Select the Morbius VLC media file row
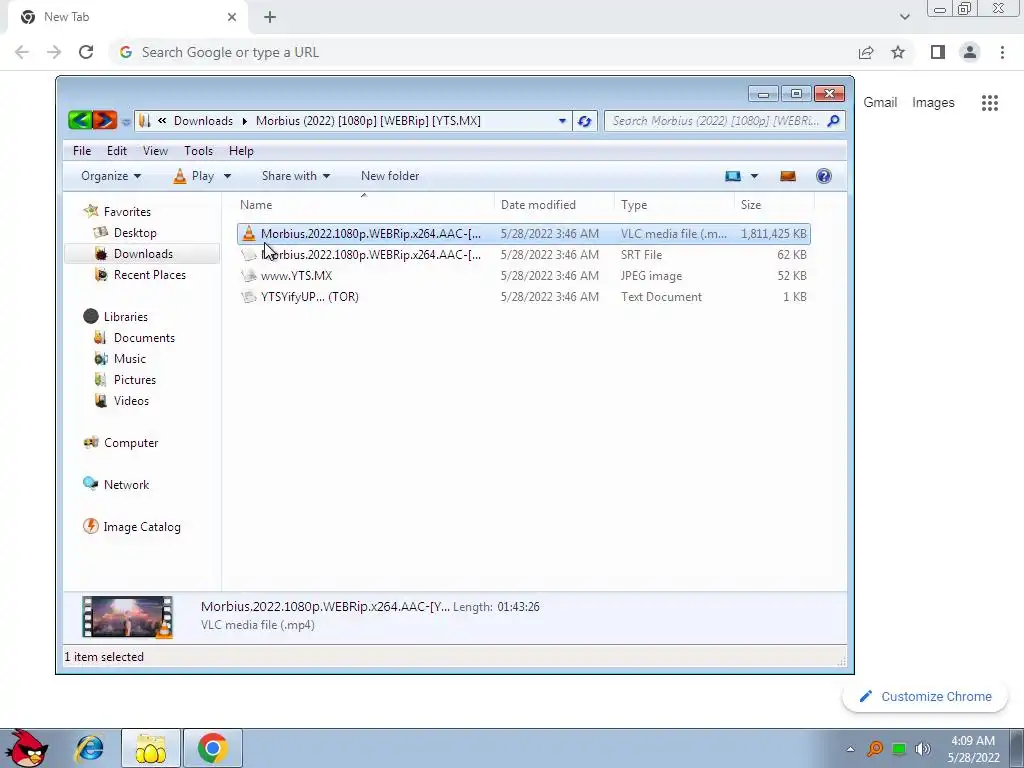Viewport: 1024px width, 768px height. pos(524,234)
